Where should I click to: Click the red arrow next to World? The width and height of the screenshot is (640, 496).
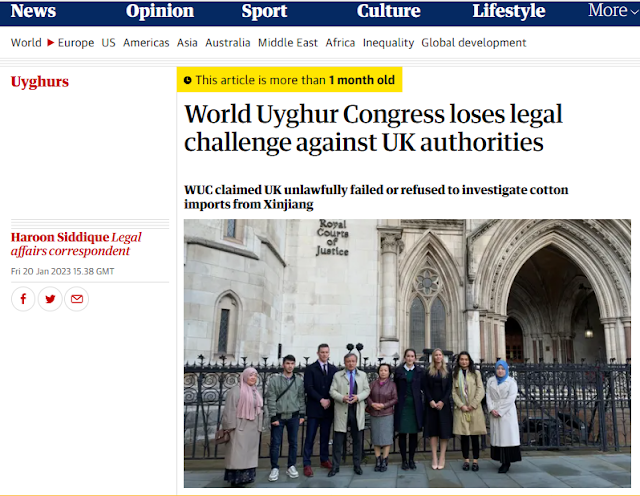[51, 42]
